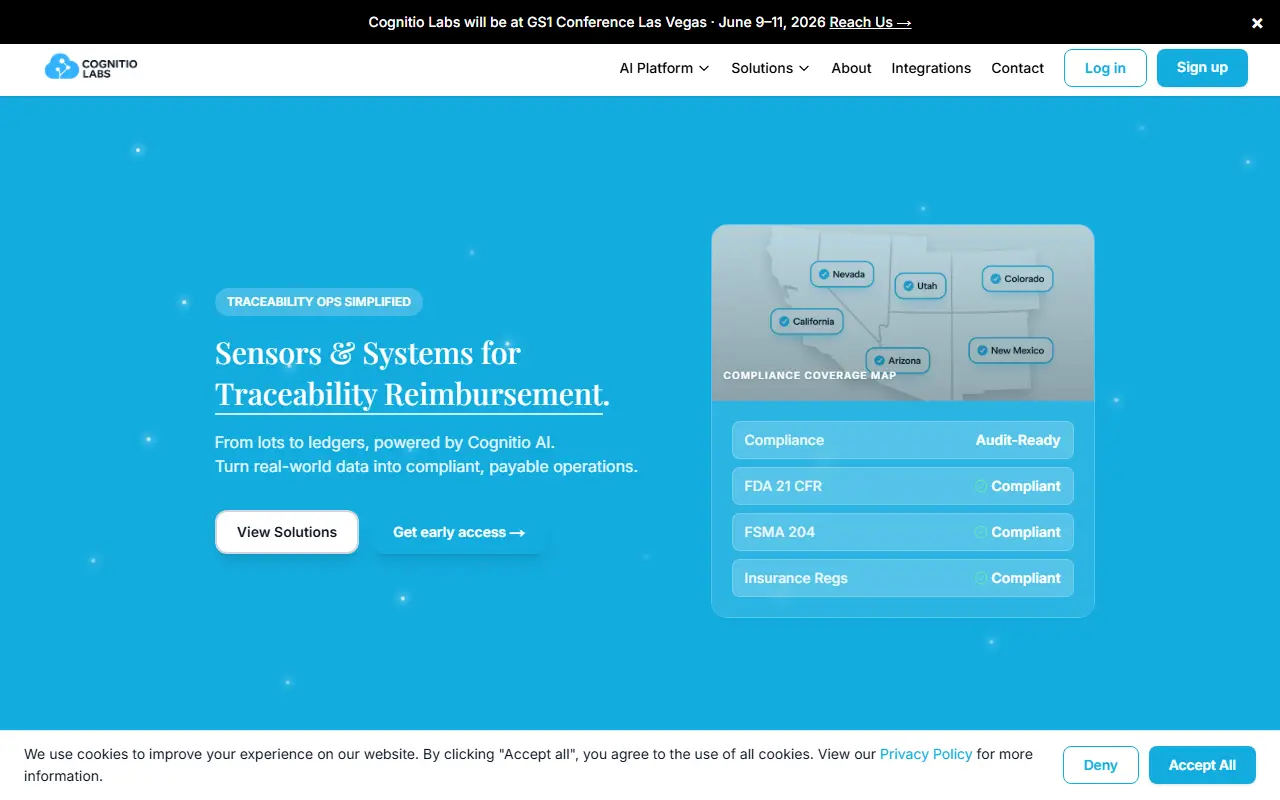The height and width of the screenshot is (800, 1280).
Task: Open the AI Platform dropdown menu
Action: [664, 68]
